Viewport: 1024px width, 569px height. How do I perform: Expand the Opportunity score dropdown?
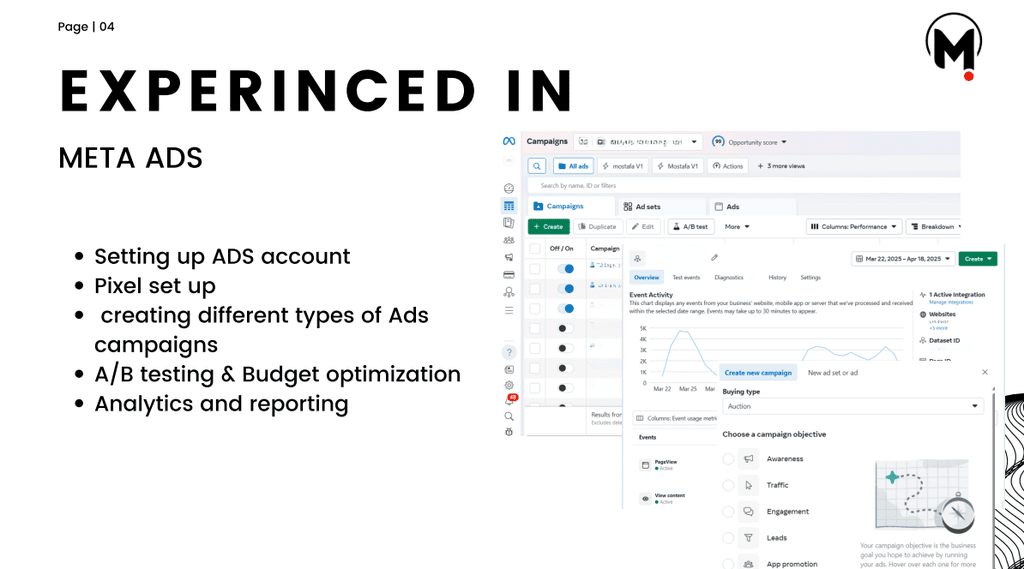click(x=750, y=142)
